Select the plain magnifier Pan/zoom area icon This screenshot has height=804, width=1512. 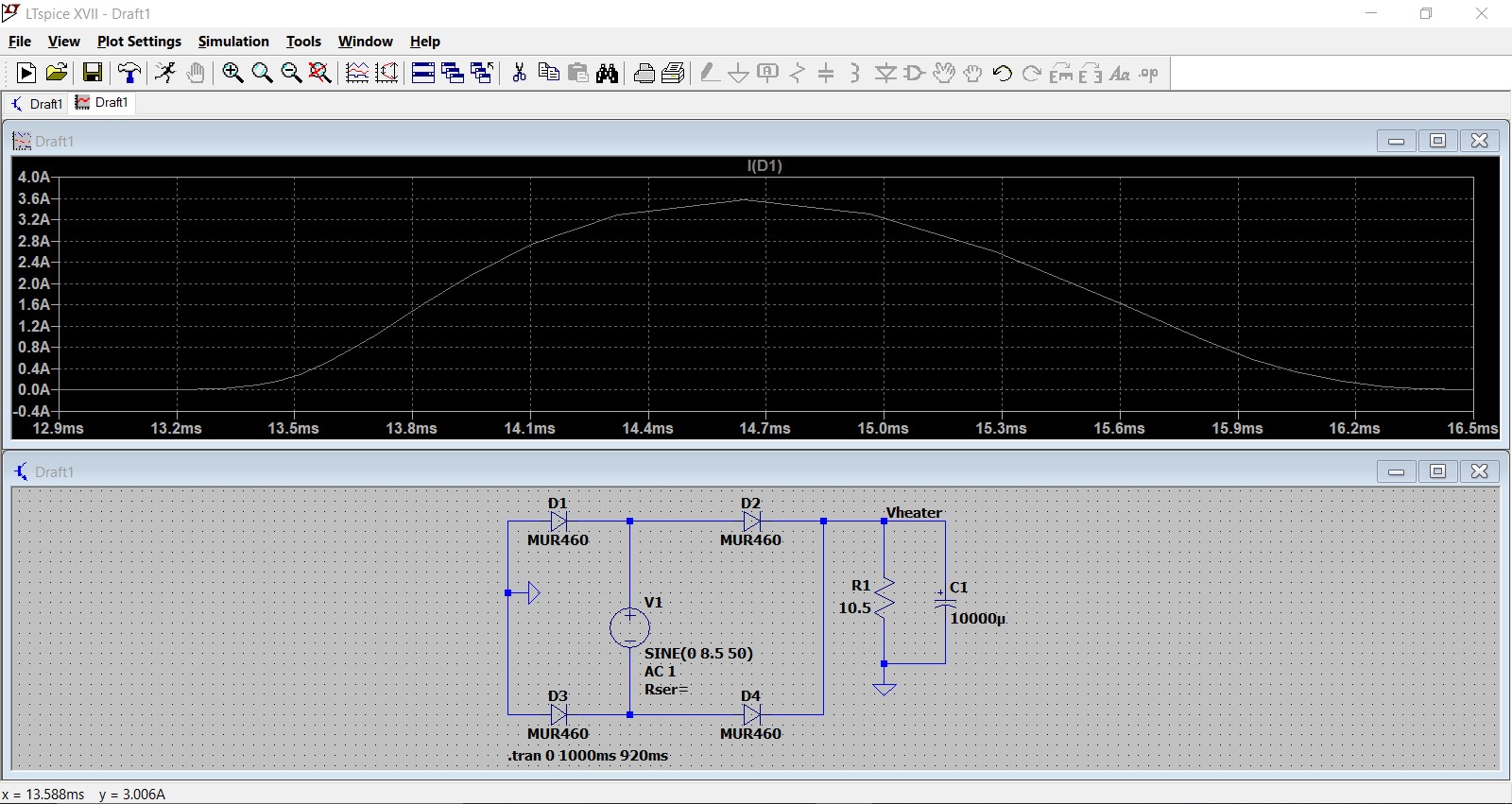tap(262, 73)
